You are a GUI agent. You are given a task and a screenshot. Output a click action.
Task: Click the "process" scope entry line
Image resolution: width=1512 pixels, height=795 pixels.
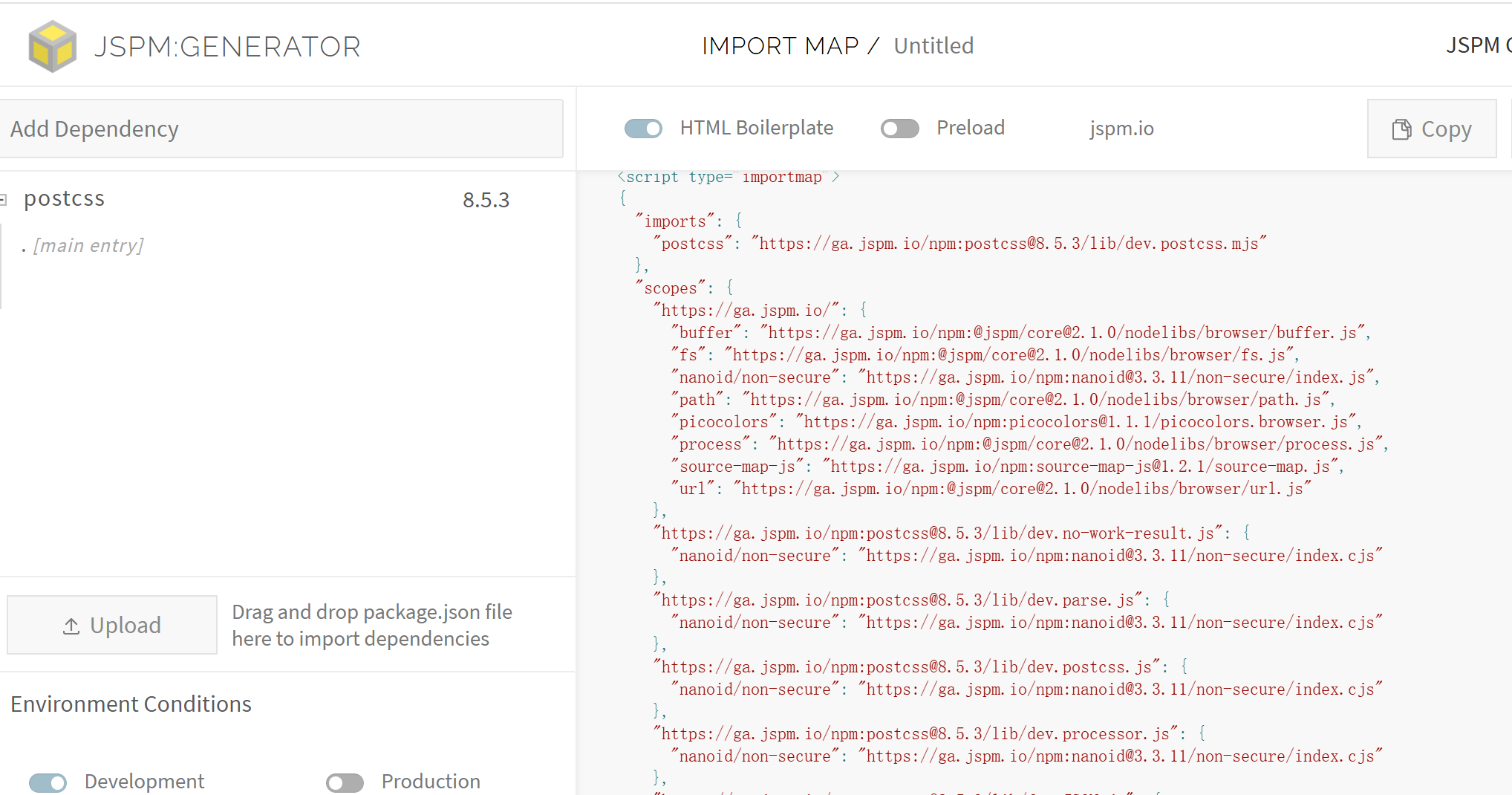point(1029,444)
